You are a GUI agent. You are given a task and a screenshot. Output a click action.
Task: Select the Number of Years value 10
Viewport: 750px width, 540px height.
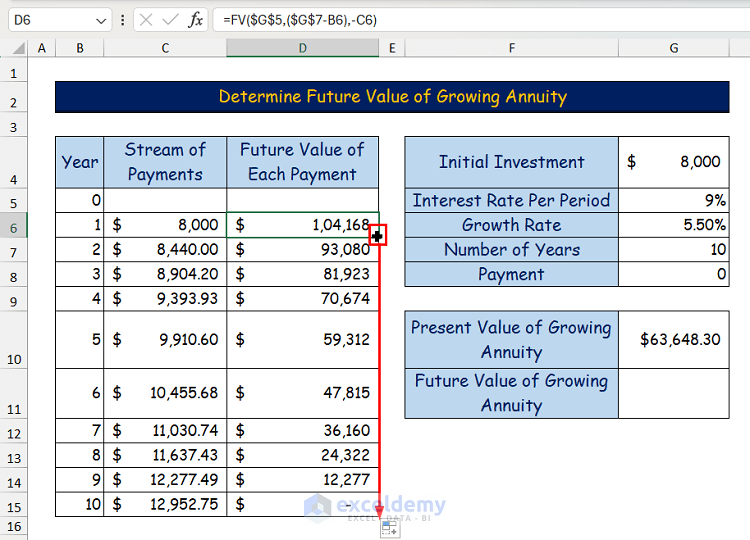point(674,249)
